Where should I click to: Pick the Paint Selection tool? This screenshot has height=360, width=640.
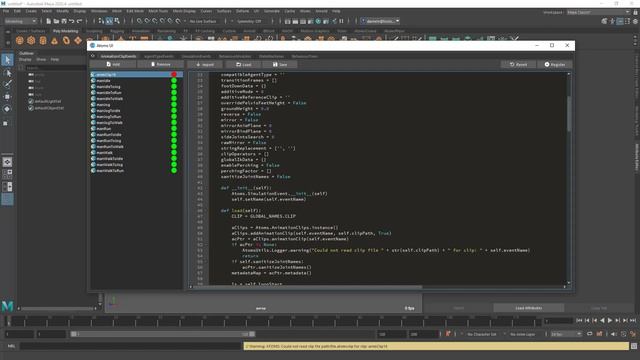[7, 84]
